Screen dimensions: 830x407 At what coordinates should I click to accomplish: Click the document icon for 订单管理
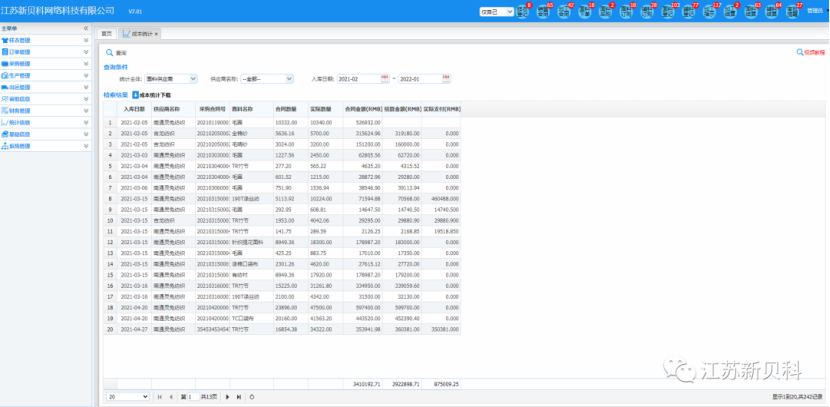point(5,52)
